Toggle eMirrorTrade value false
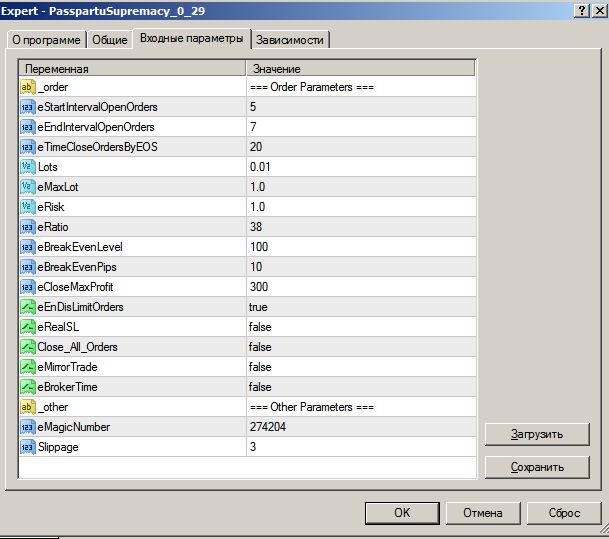The width and height of the screenshot is (609, 539). click(361, 367)
